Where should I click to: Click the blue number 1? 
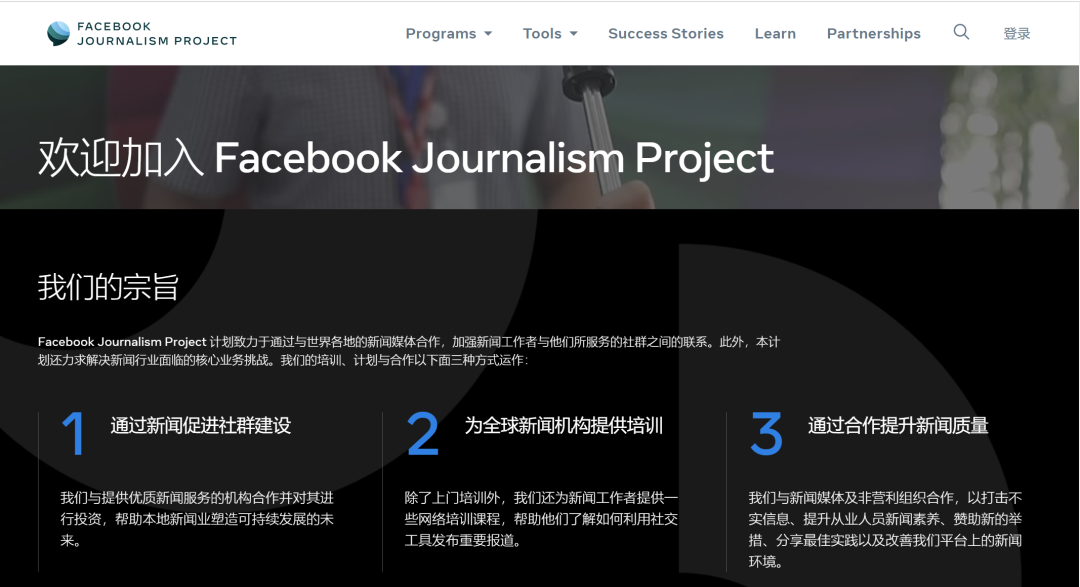[x=73, y=433]
